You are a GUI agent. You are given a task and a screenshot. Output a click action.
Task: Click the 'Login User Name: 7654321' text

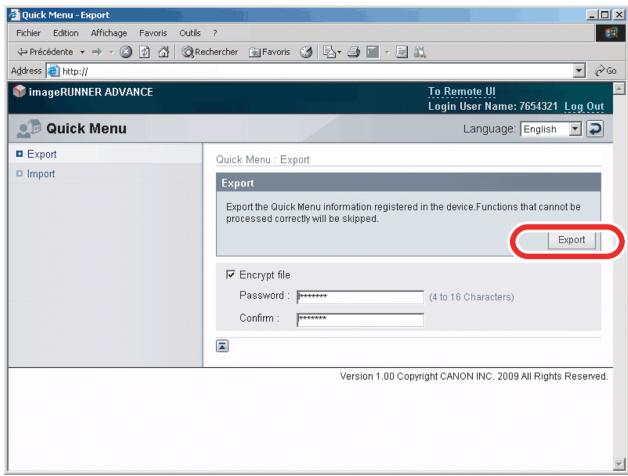pyautogui.click(x=493, y=107)
